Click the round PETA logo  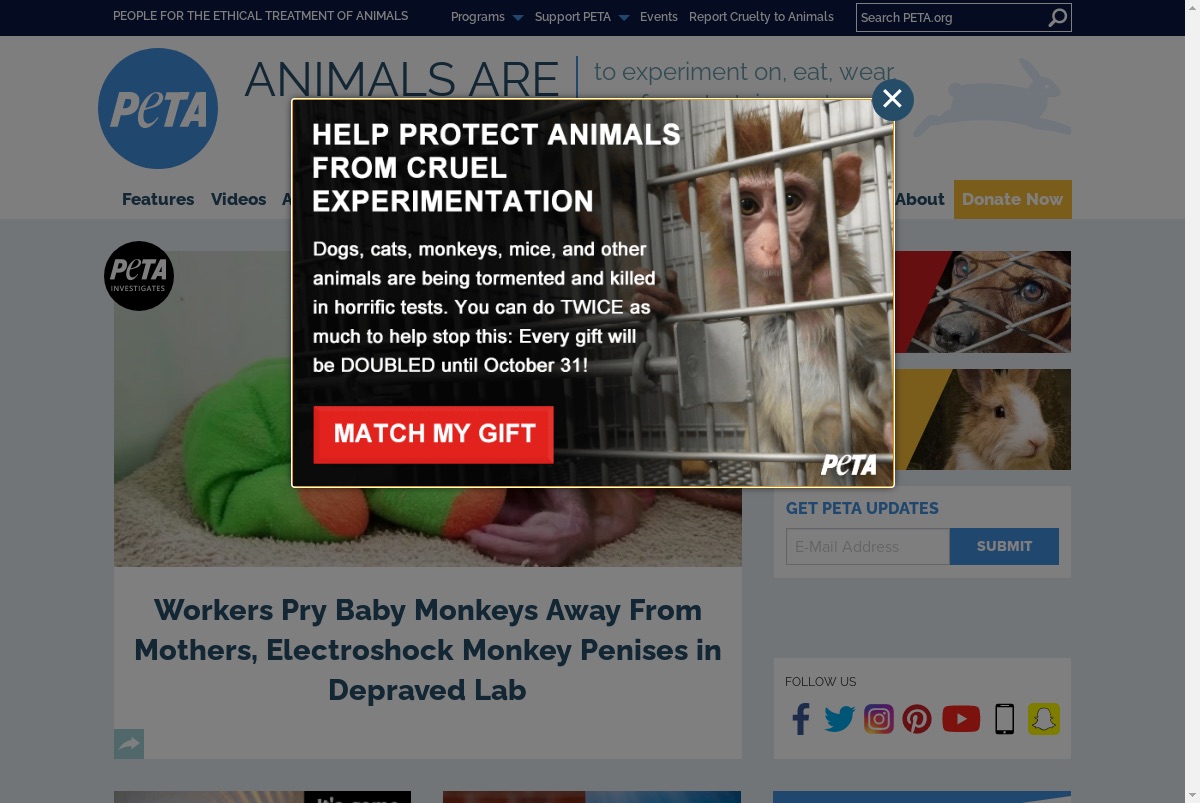tap(158, 108)
